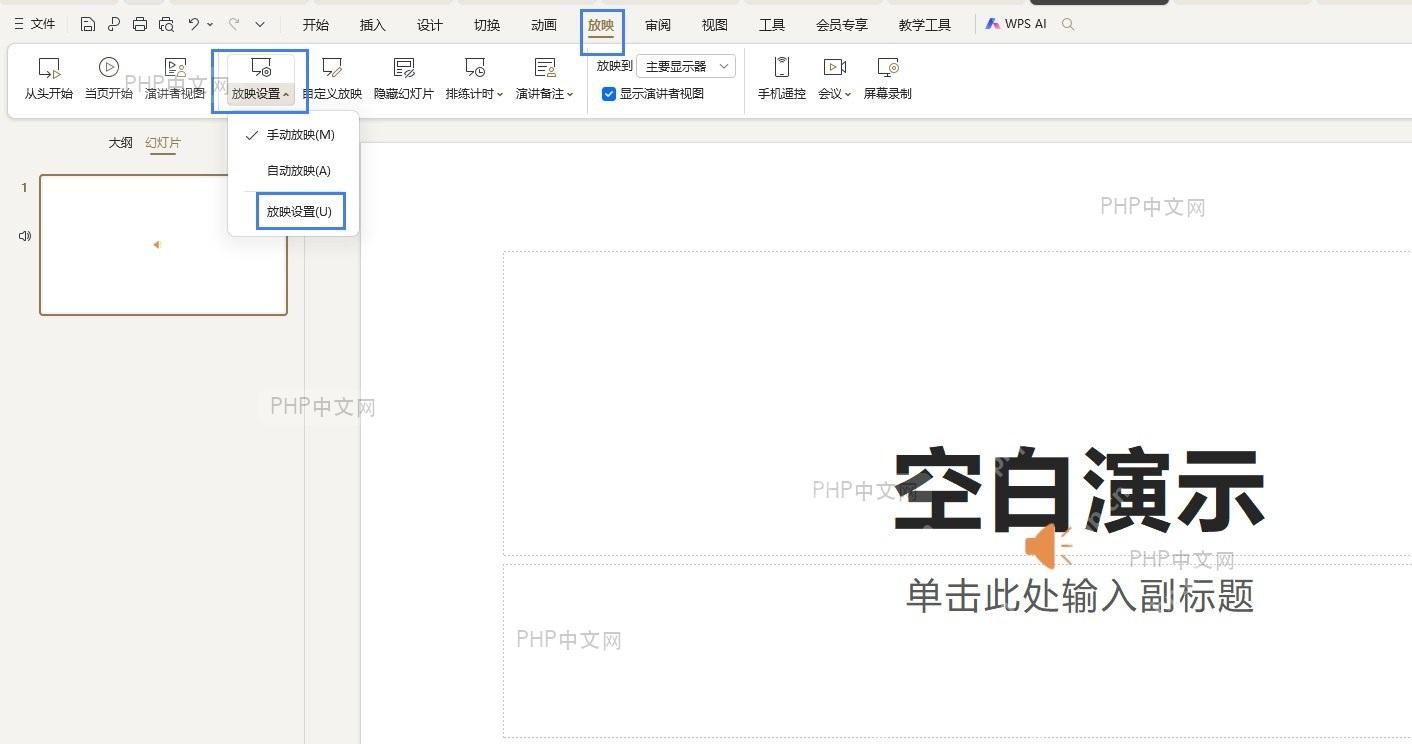Start slideshow from current slide (当页开始)
This screenshot has width=1412, height=744.
(x=108, y=79)
